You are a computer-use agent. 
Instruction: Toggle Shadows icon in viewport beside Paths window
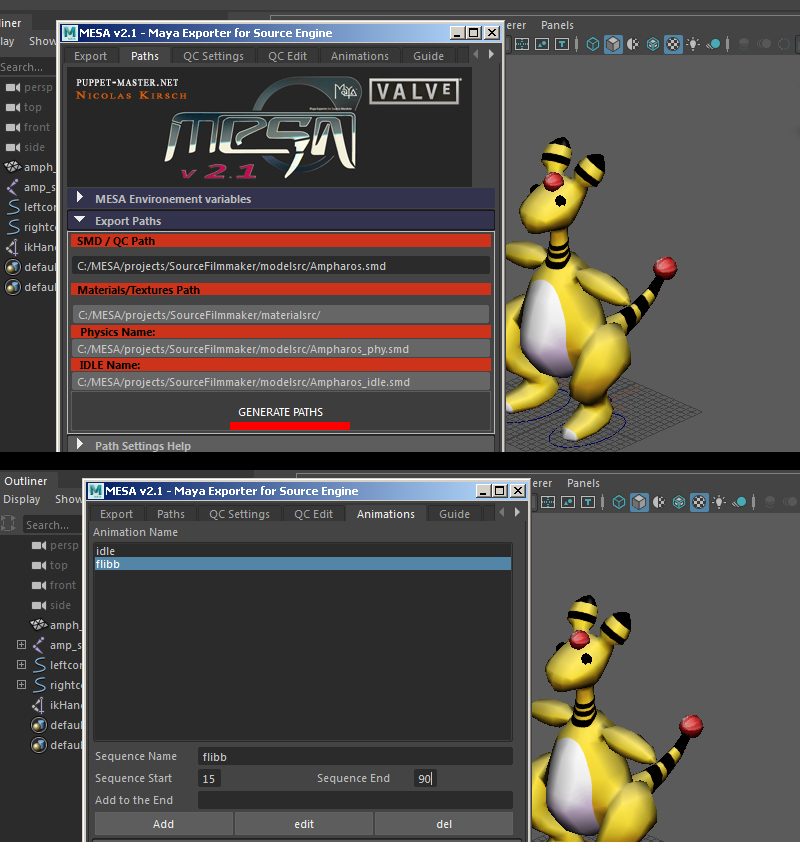coord(714,44)
